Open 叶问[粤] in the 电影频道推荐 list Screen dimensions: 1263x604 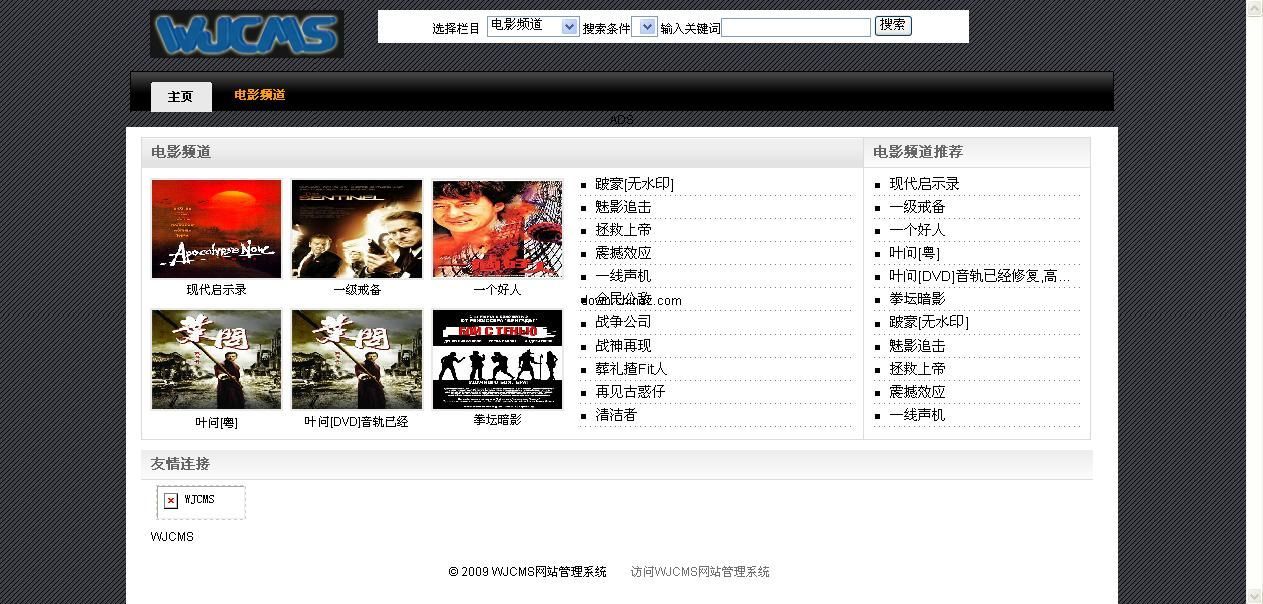coord(914,253)
